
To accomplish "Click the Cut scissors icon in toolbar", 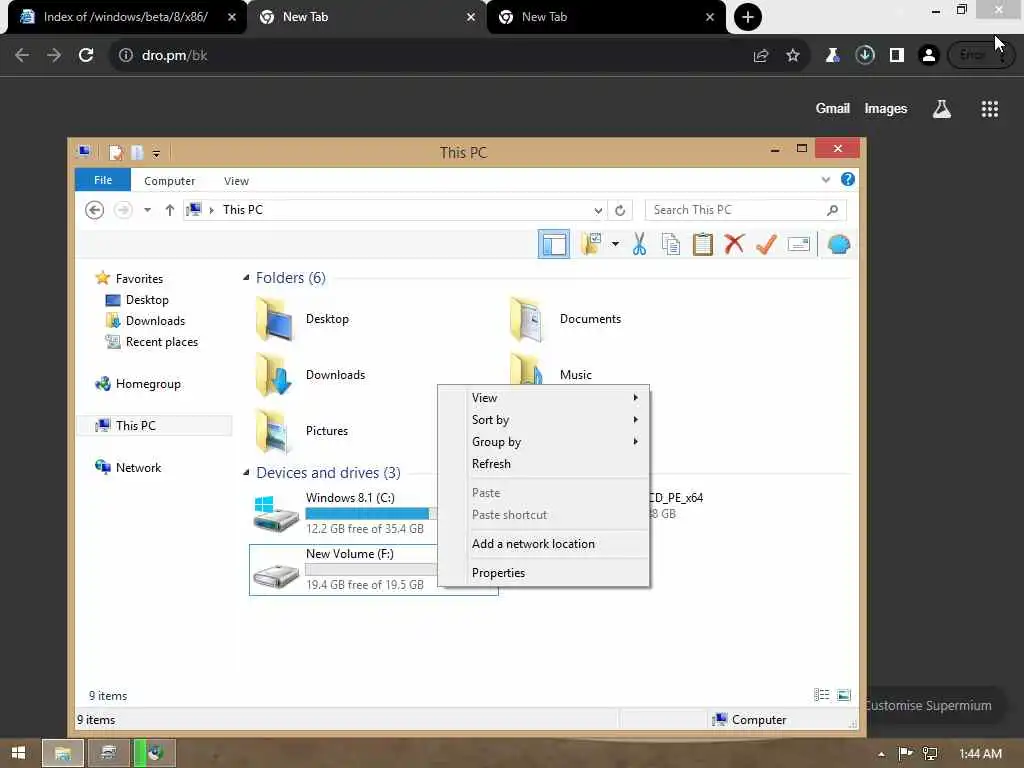I will click(x=639, y=244).
